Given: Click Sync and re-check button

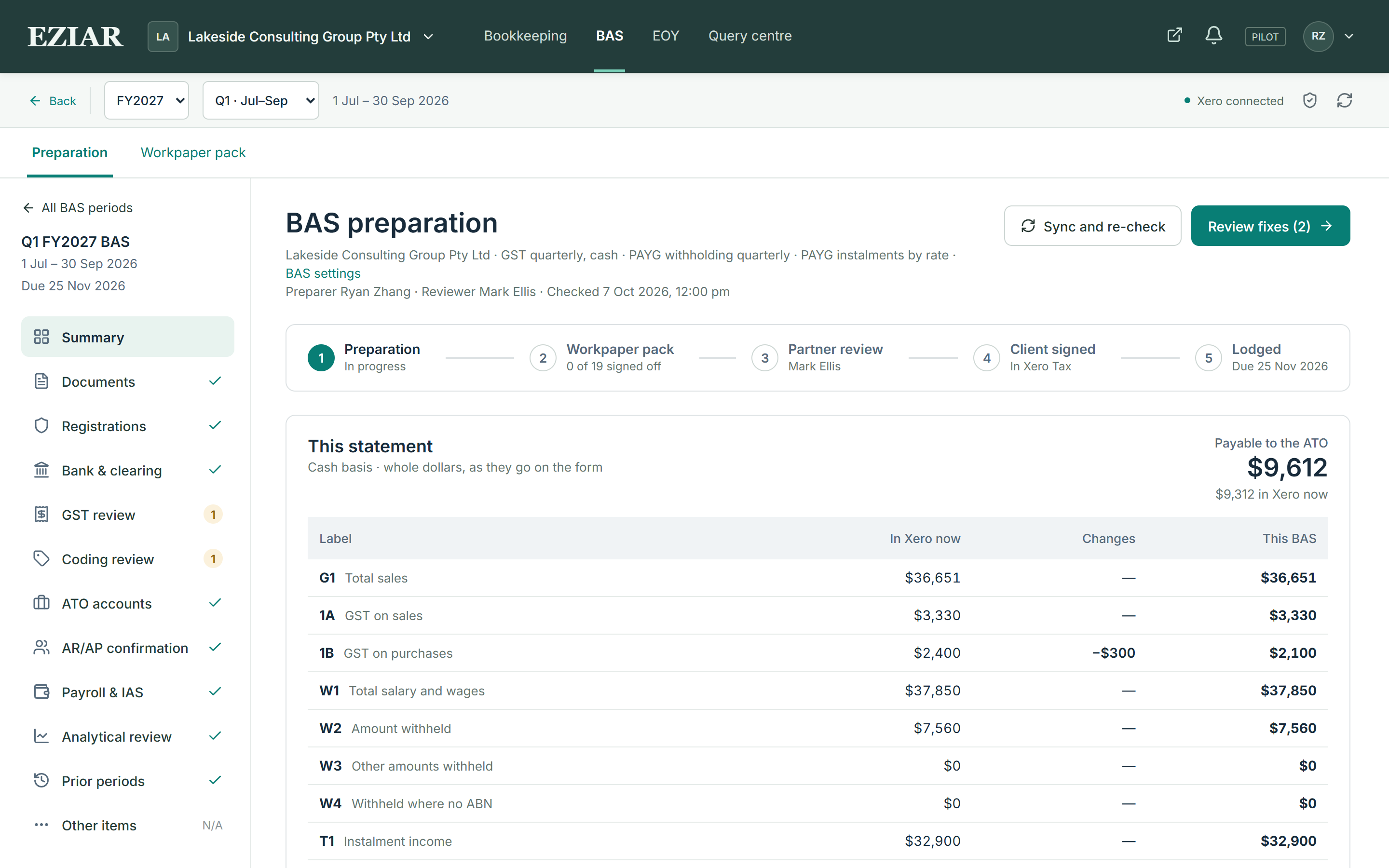Looking at the screenshot, I should click(1092, 226).
